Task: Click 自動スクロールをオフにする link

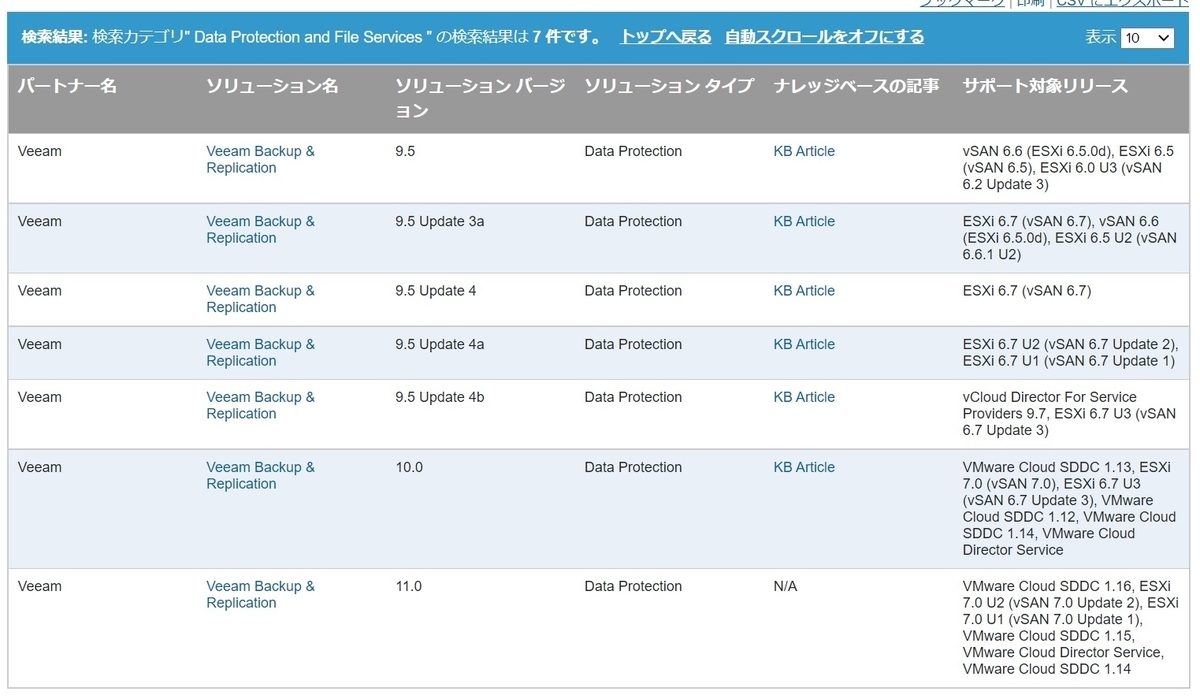Action: 824,37
